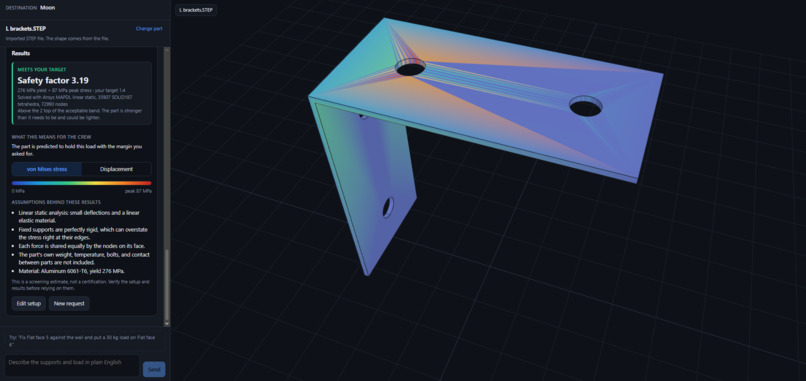The image size is (806, 381).
Task: Click the scrollbar down arrow
Action: tap(167, 323)
